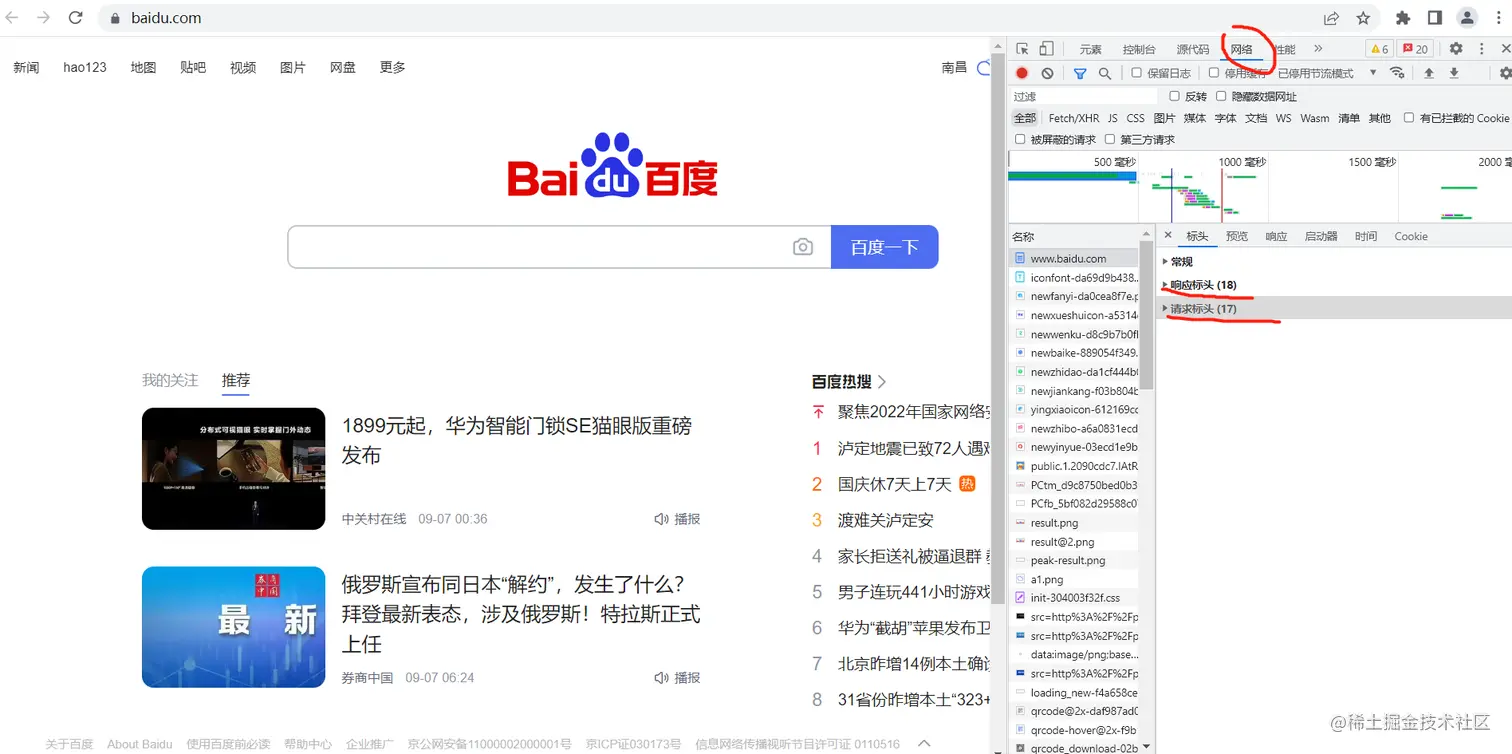Filter requests by Fetch/XHR

(x=1074, y=118)
